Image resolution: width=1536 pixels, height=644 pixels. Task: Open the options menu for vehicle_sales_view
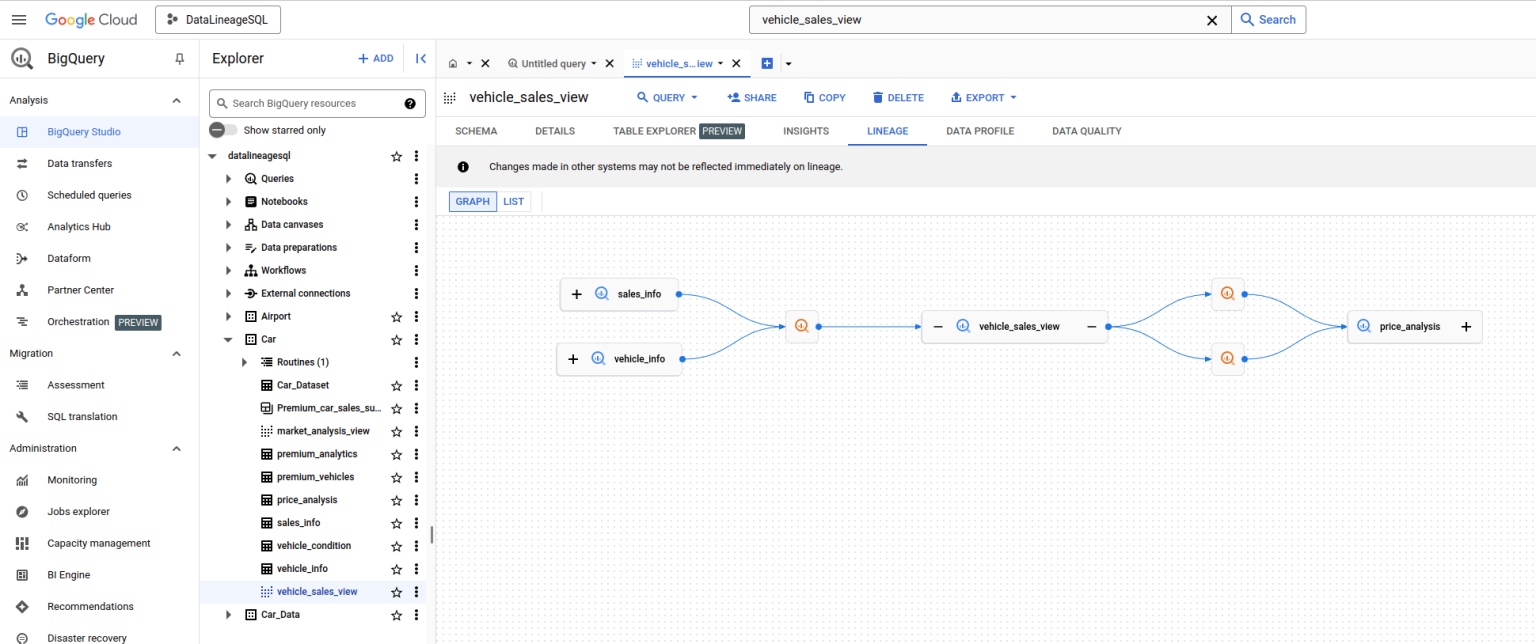tap(416, 591)
